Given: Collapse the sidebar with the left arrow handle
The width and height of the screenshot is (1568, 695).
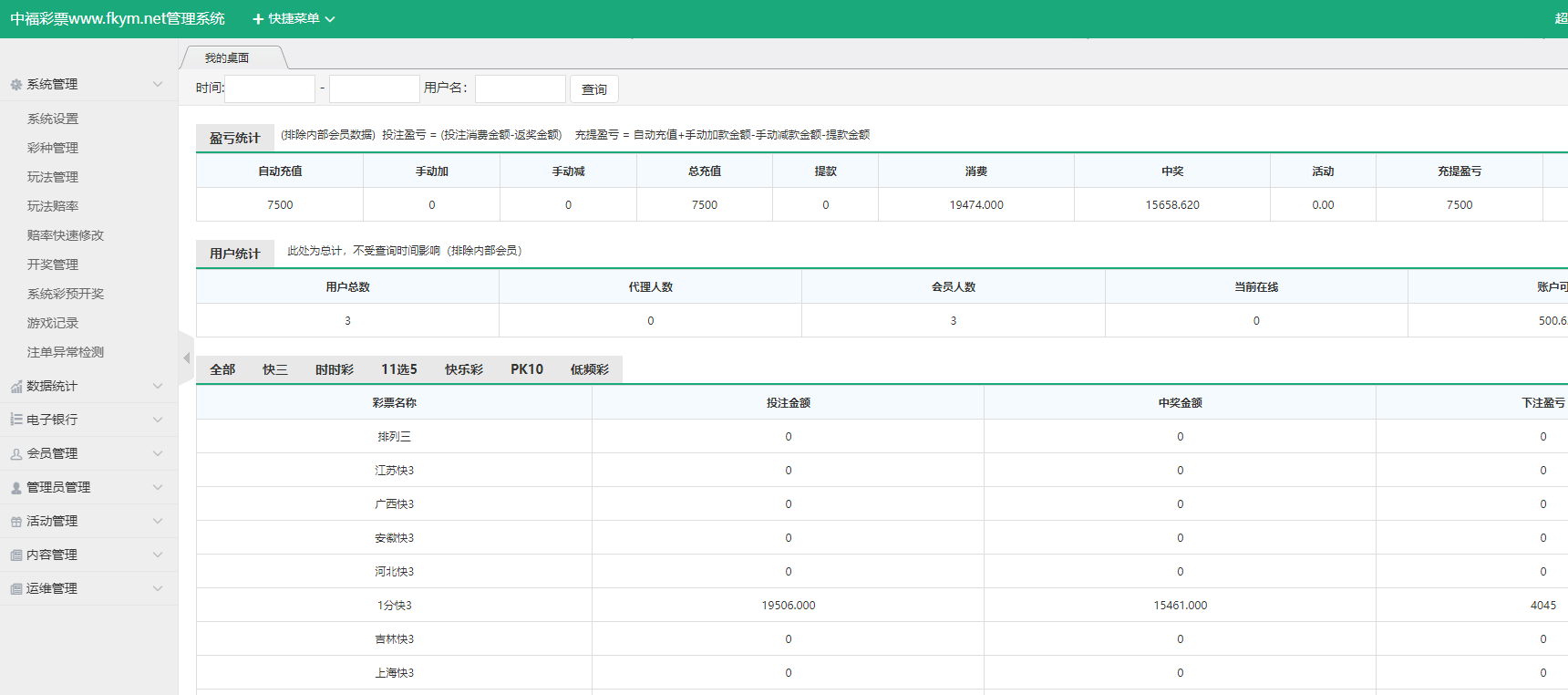Looking at the screenshot, I should point(186,358).
